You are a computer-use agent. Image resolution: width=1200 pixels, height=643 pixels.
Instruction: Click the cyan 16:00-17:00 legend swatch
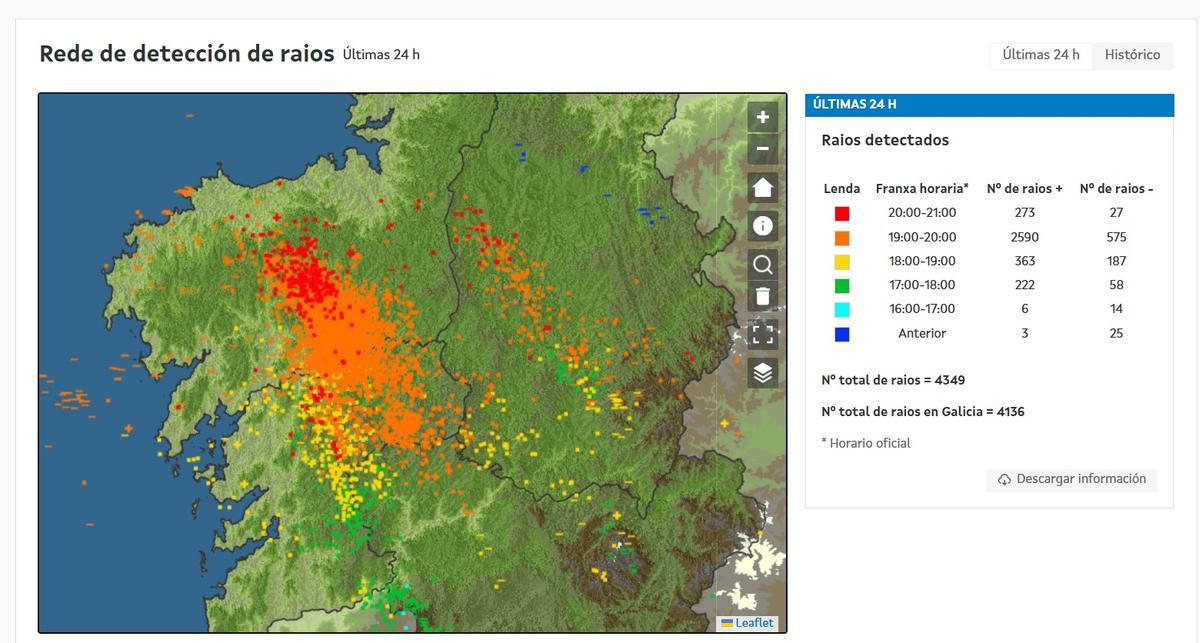tap(842, 310)
